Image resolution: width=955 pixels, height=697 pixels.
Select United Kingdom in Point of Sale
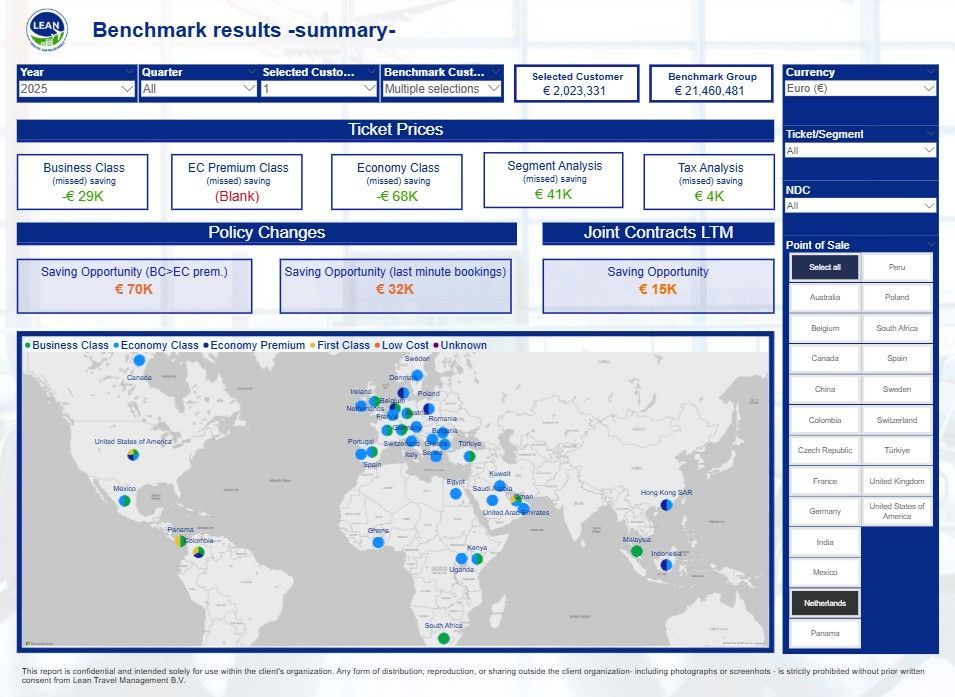pyautogui.click(x=897, y=481)
